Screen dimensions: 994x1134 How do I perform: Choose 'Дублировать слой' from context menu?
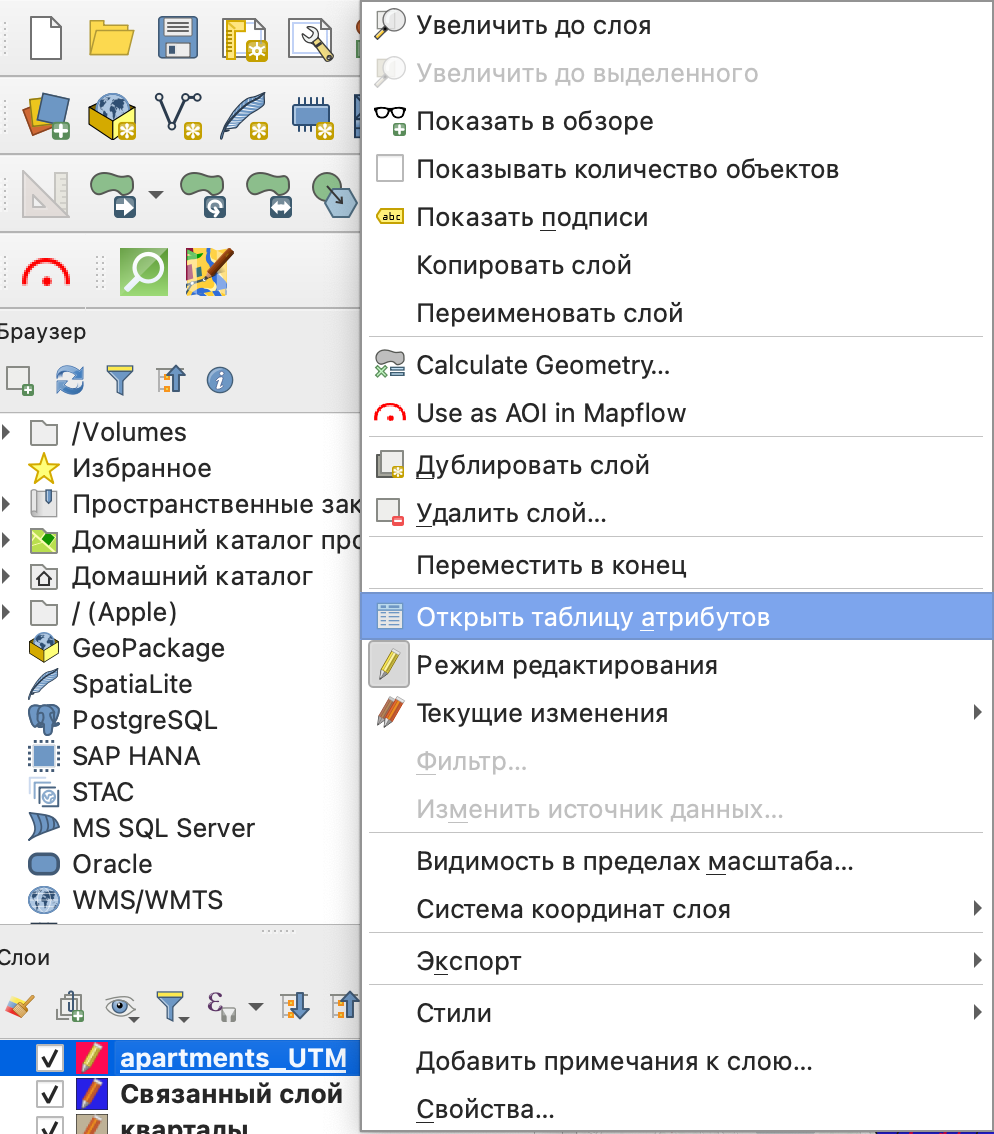(x=532, y=465)
